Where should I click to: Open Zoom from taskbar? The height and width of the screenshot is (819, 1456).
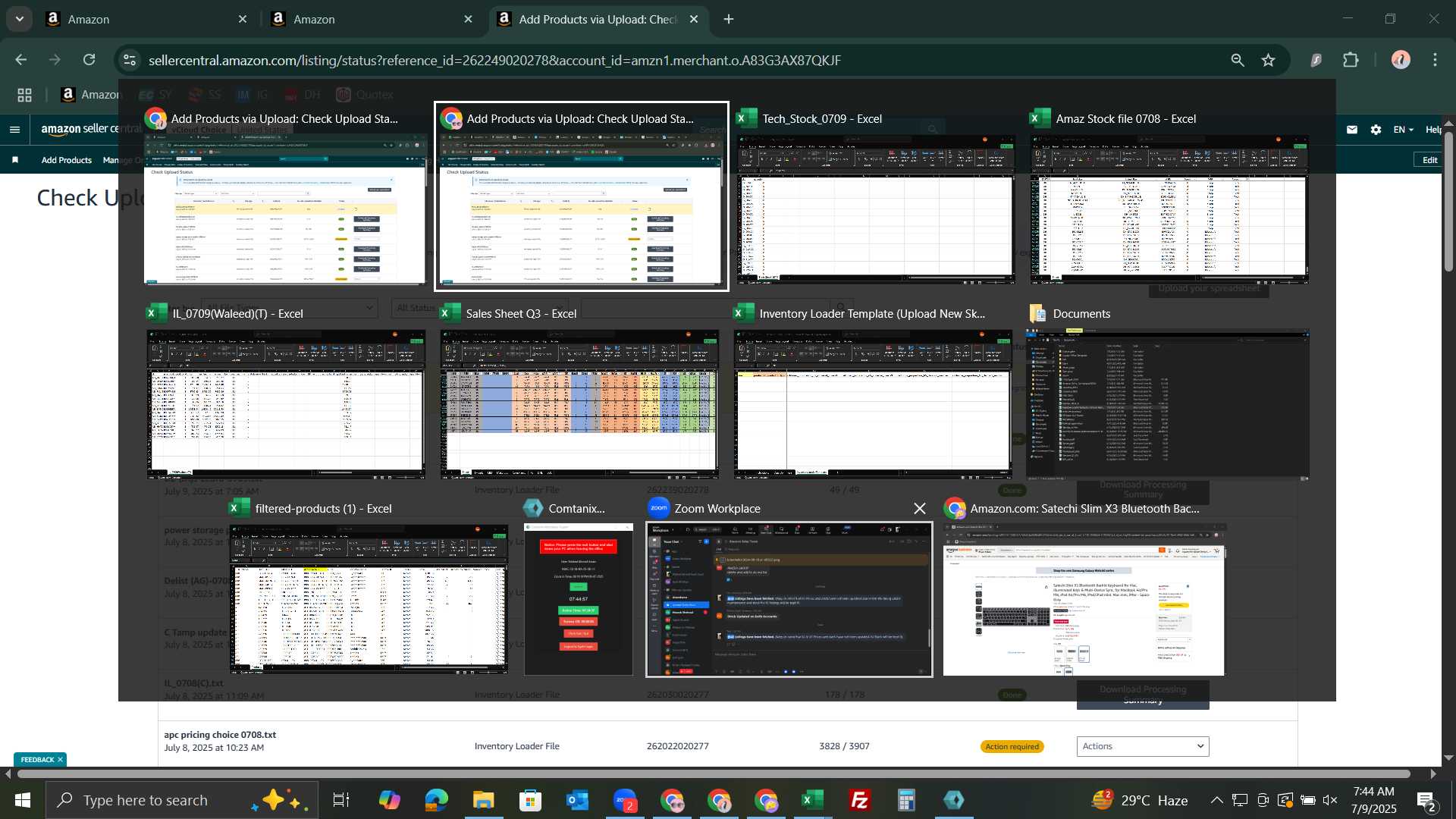tap(625, 800)
